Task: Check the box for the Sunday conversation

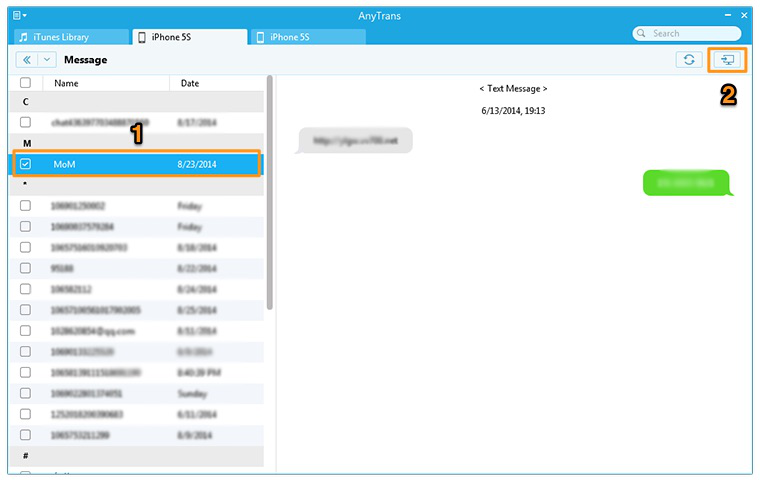Action: (x=25, y=393)
